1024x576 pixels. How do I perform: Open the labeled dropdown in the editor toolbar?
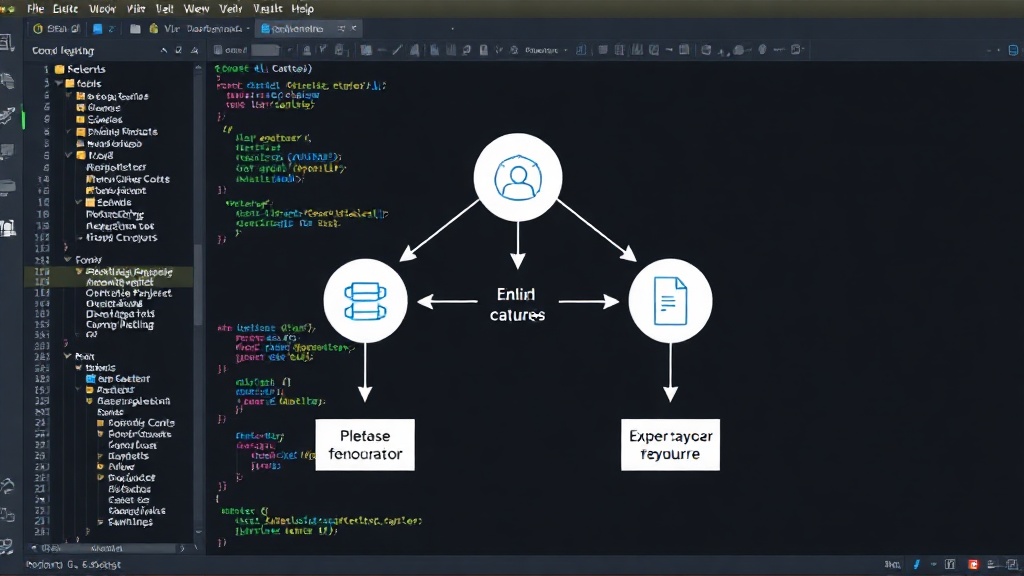pos(546,50)
